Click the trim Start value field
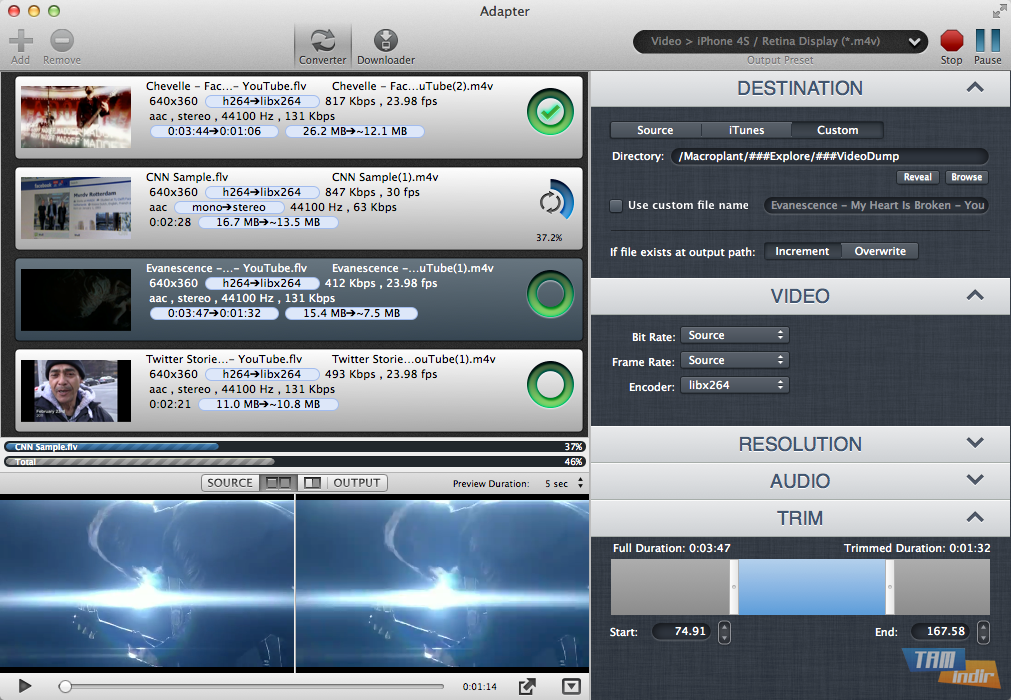Screen dimensions: 1011x700 click(682, 632)
